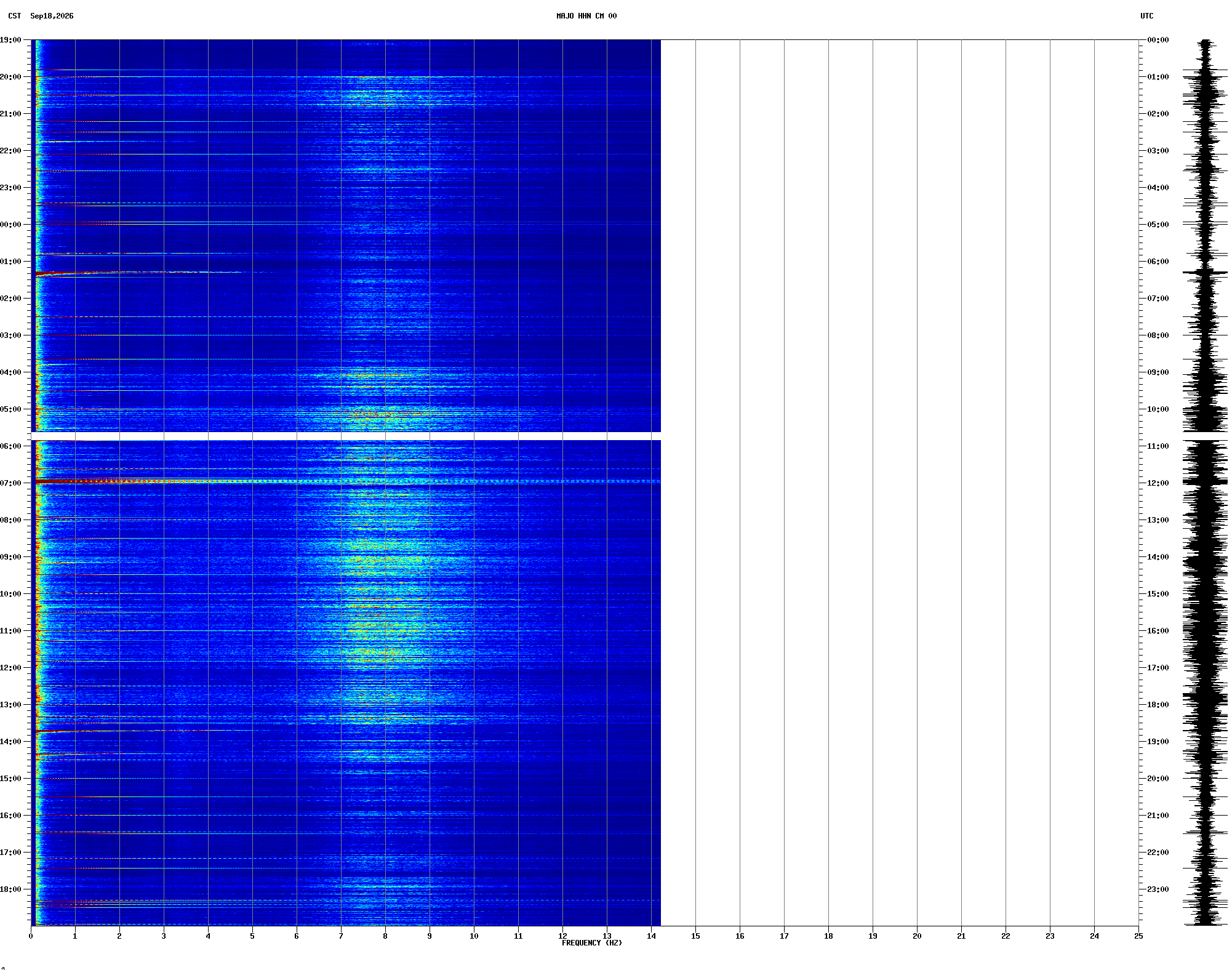1232x975 pixels.
Task: Click the Sep18,2026 date label
Action: pos(52,16)
